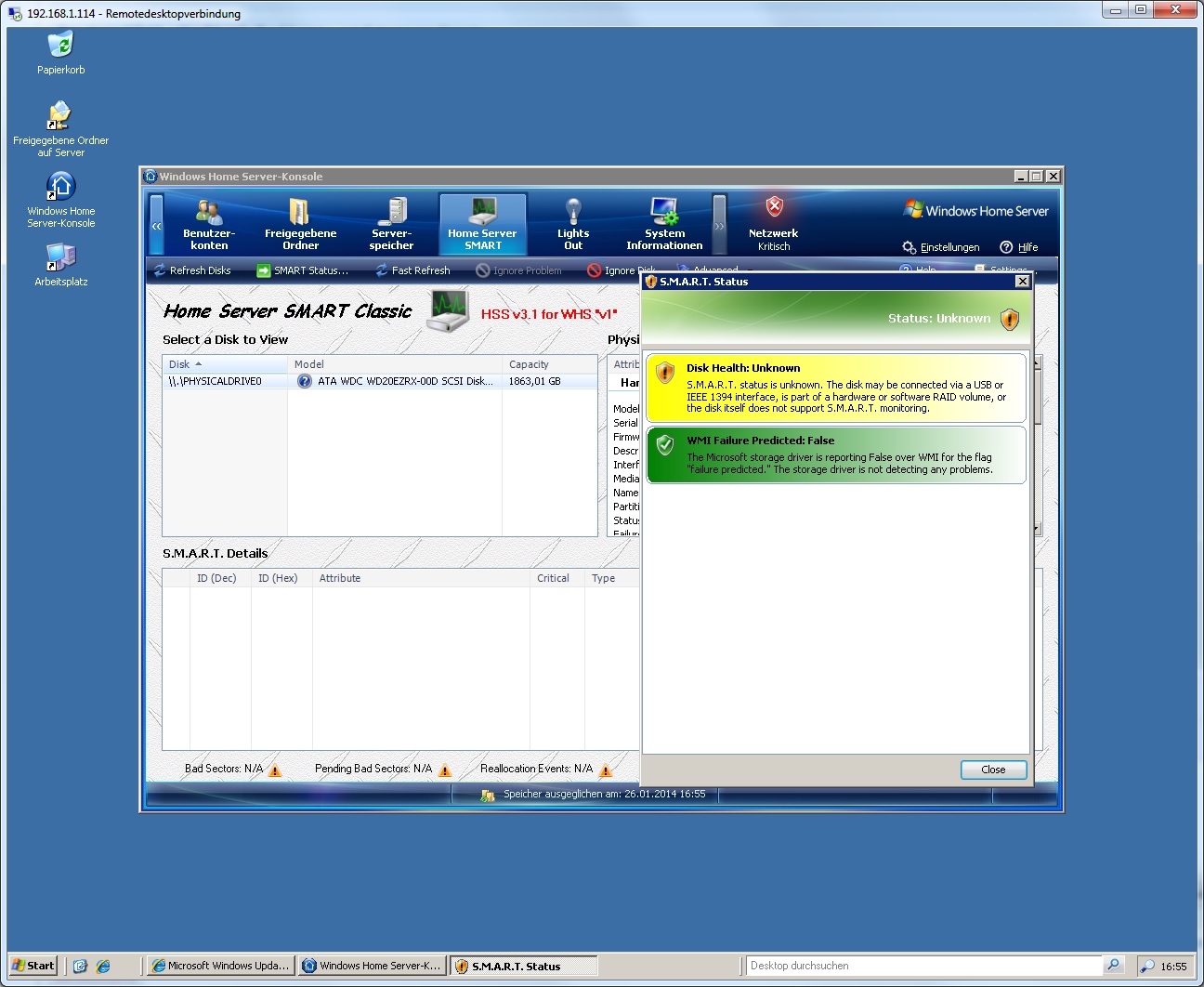Image resolution: width=1204 pixels, height=987 pixels.
Task: Switch to the Serverspeicher tab
Action: [391, 224]
